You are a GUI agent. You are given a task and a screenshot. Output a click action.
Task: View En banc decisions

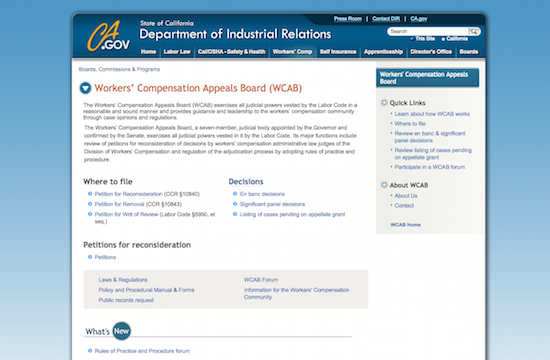[262, 194]
